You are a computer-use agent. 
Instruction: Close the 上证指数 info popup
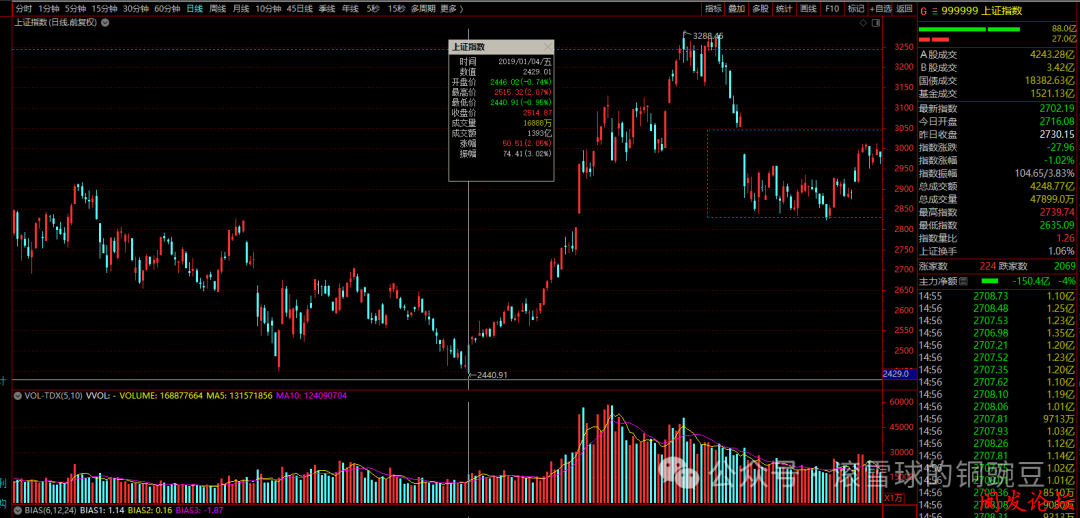546,46
